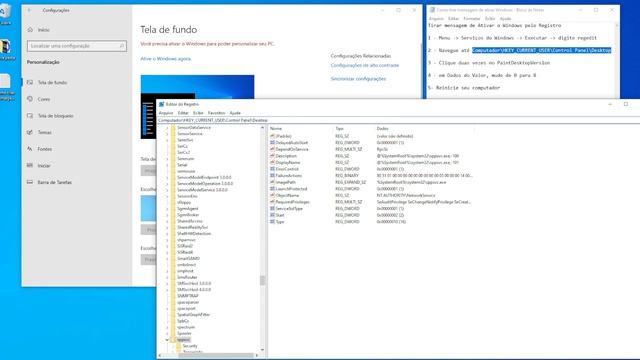Image resolution: width=640 pixels, height=360 pixels.
Task: Expand the ServiceModelEndpoint 3.0.0.0 key
Action: (167, 178)
